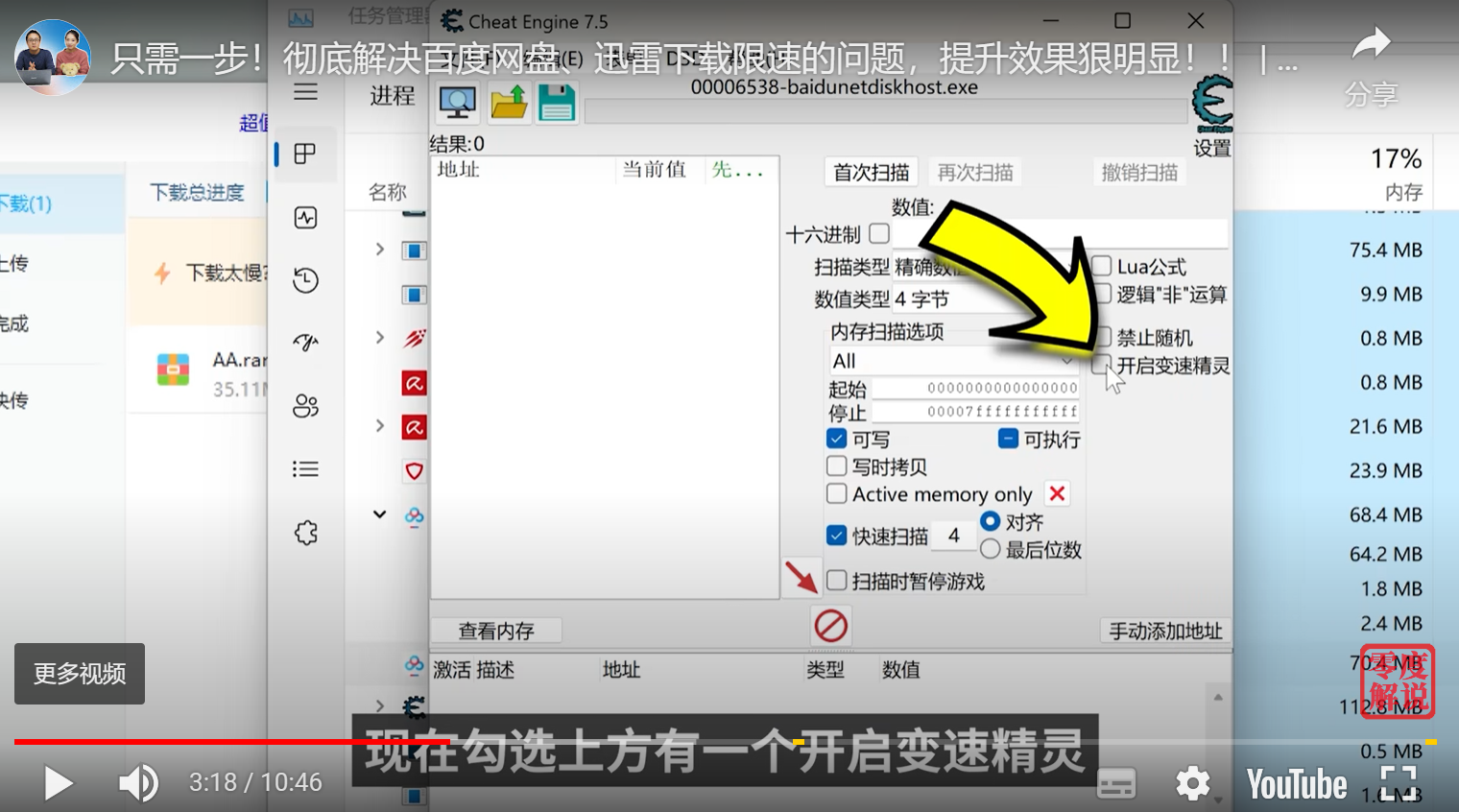The width and height of the screenshot is (1459, 812).
Task: Toggle the writable checkbox
Action: [836, 439]
